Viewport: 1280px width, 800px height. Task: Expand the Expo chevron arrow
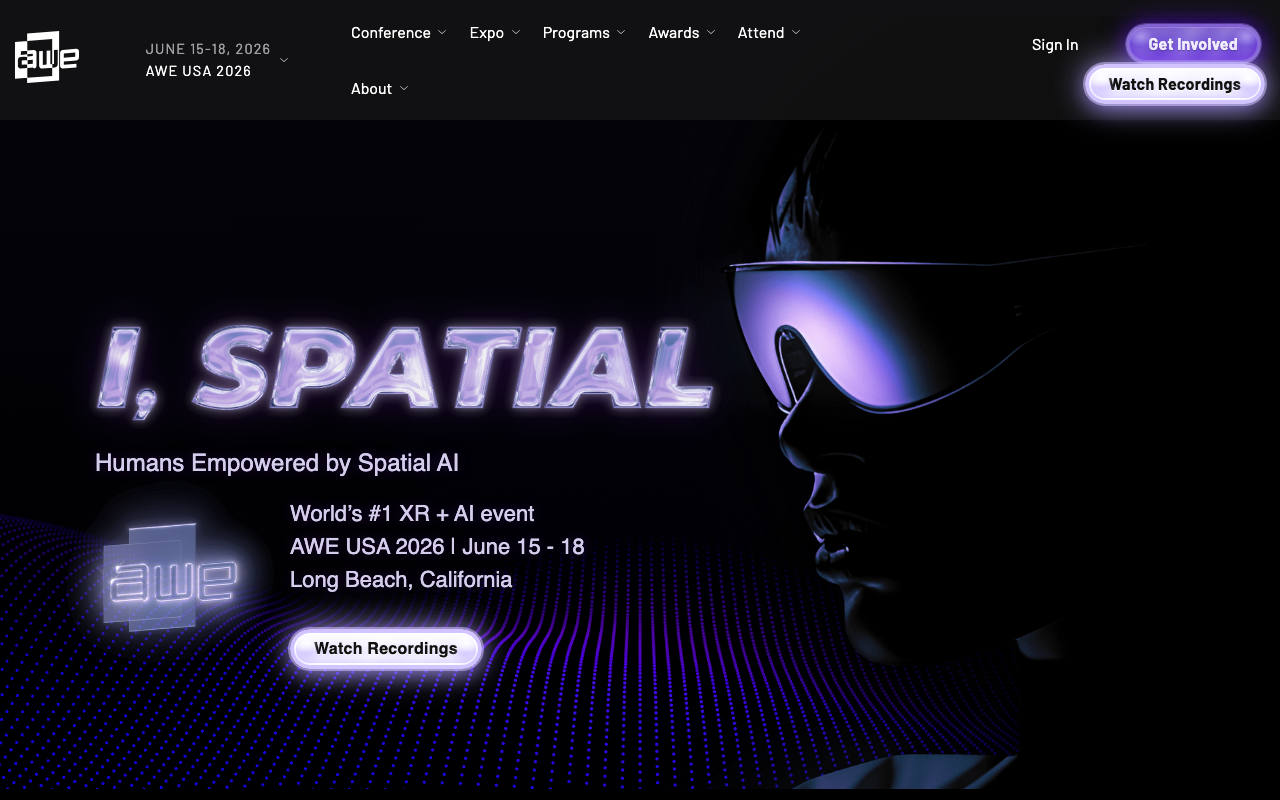(x=516, y=33)
